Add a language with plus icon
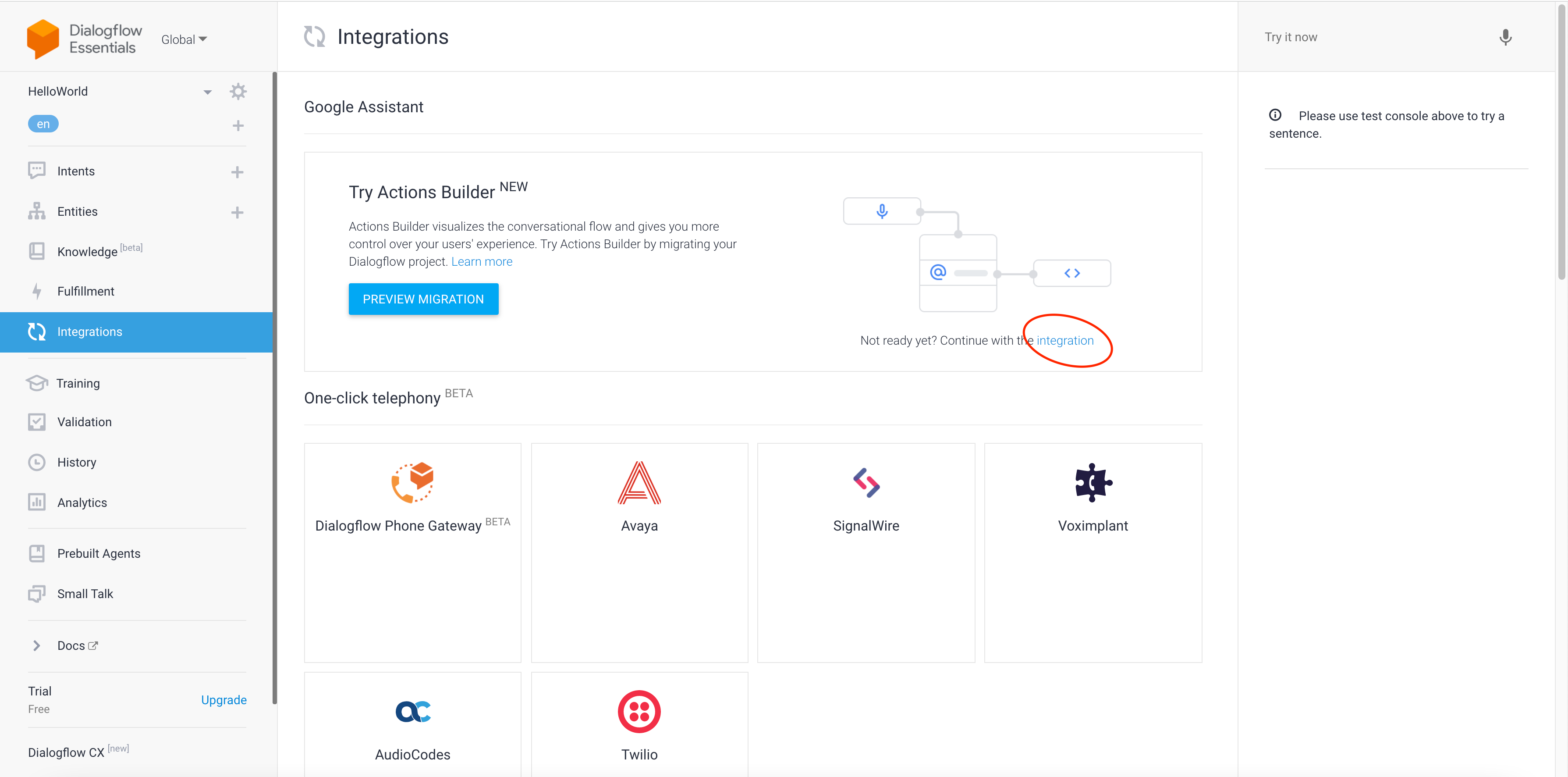1568x777 pixels. [x=238, y=125]
